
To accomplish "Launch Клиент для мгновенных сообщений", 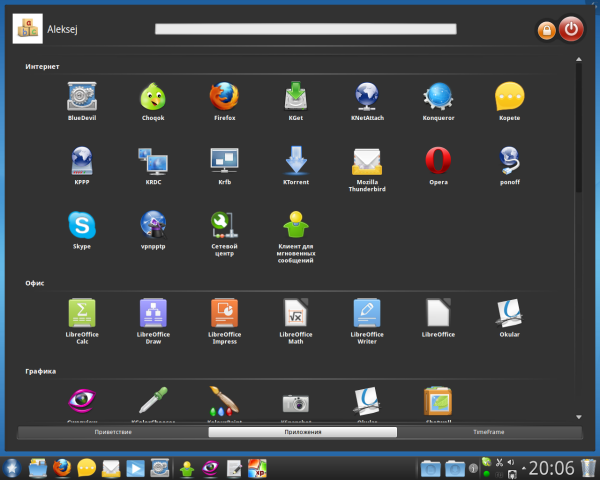I will [295, 237].
